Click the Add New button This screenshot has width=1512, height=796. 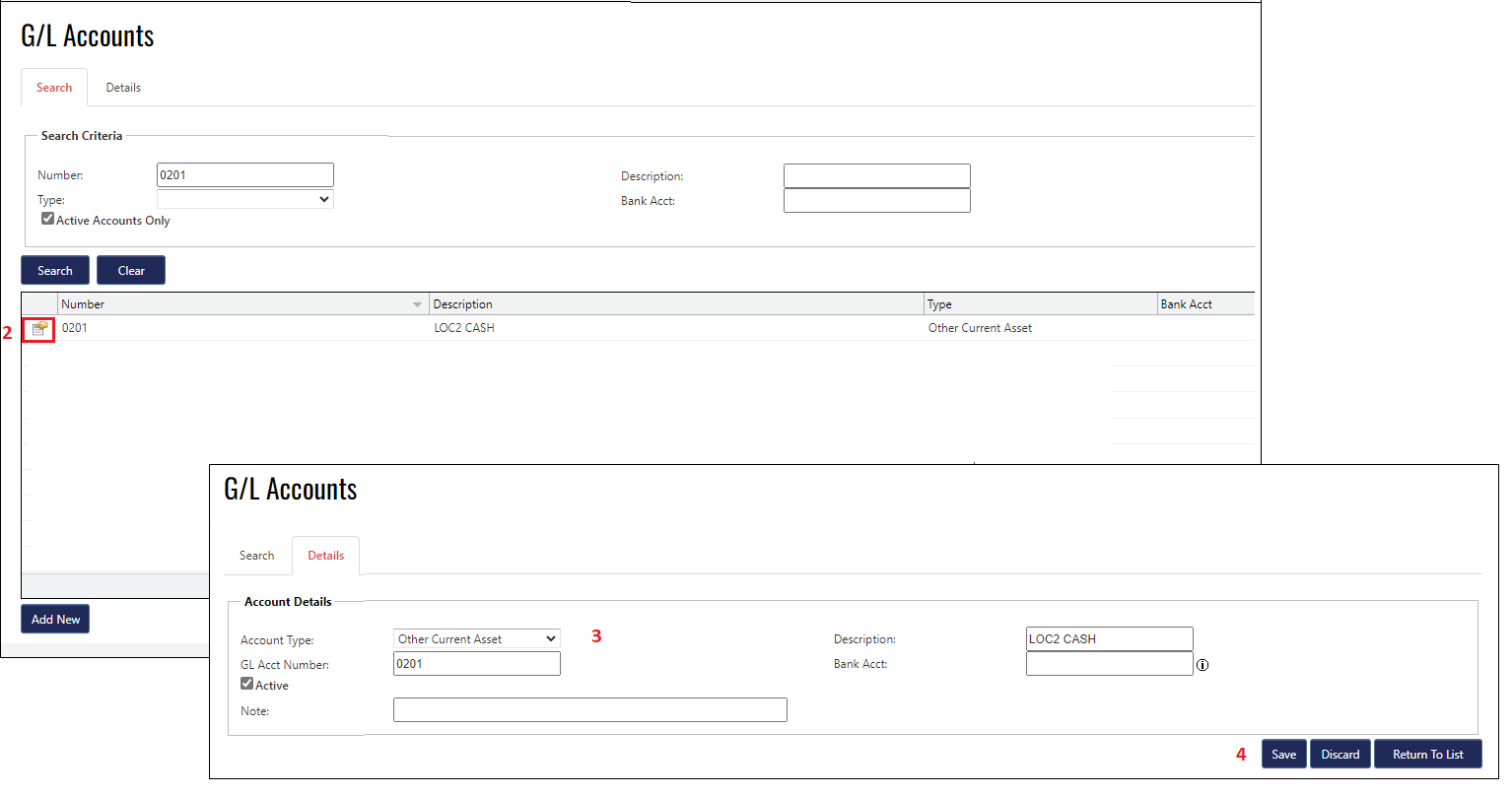[55, 620]
